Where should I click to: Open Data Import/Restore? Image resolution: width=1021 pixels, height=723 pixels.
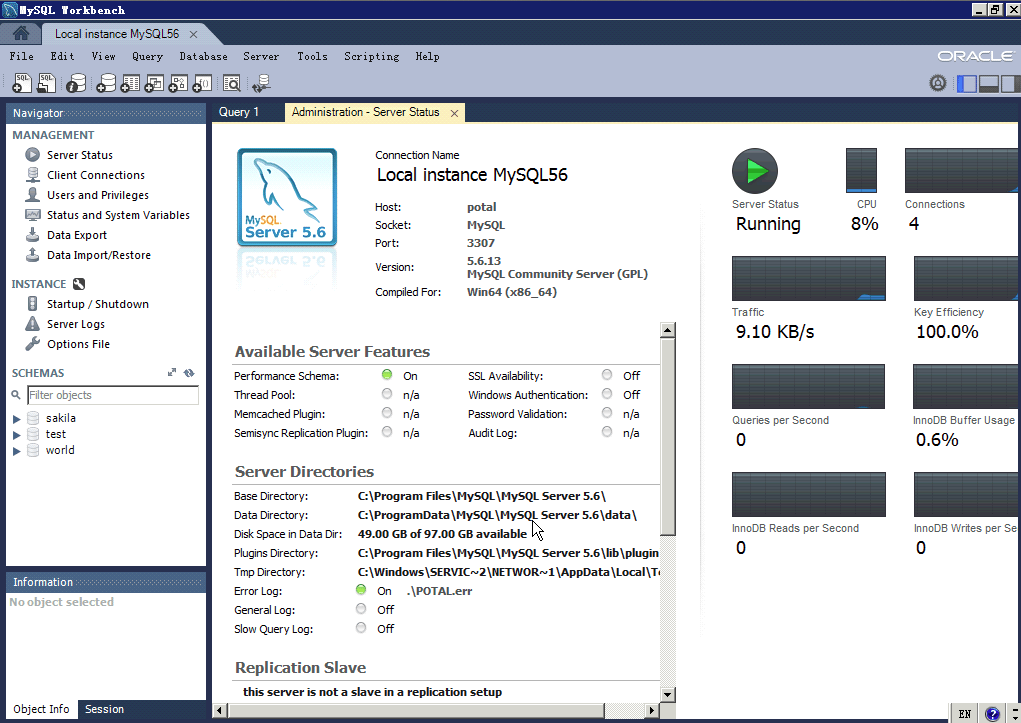[x=98, y=255]
